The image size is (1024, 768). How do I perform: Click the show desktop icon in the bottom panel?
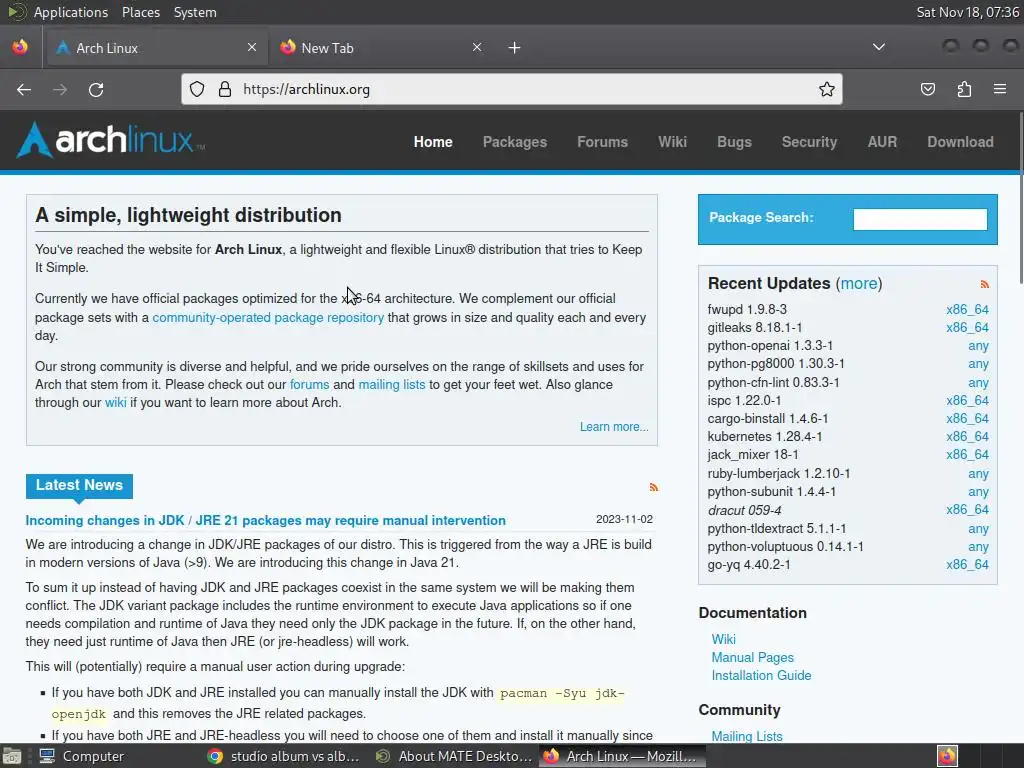point(12,756)
